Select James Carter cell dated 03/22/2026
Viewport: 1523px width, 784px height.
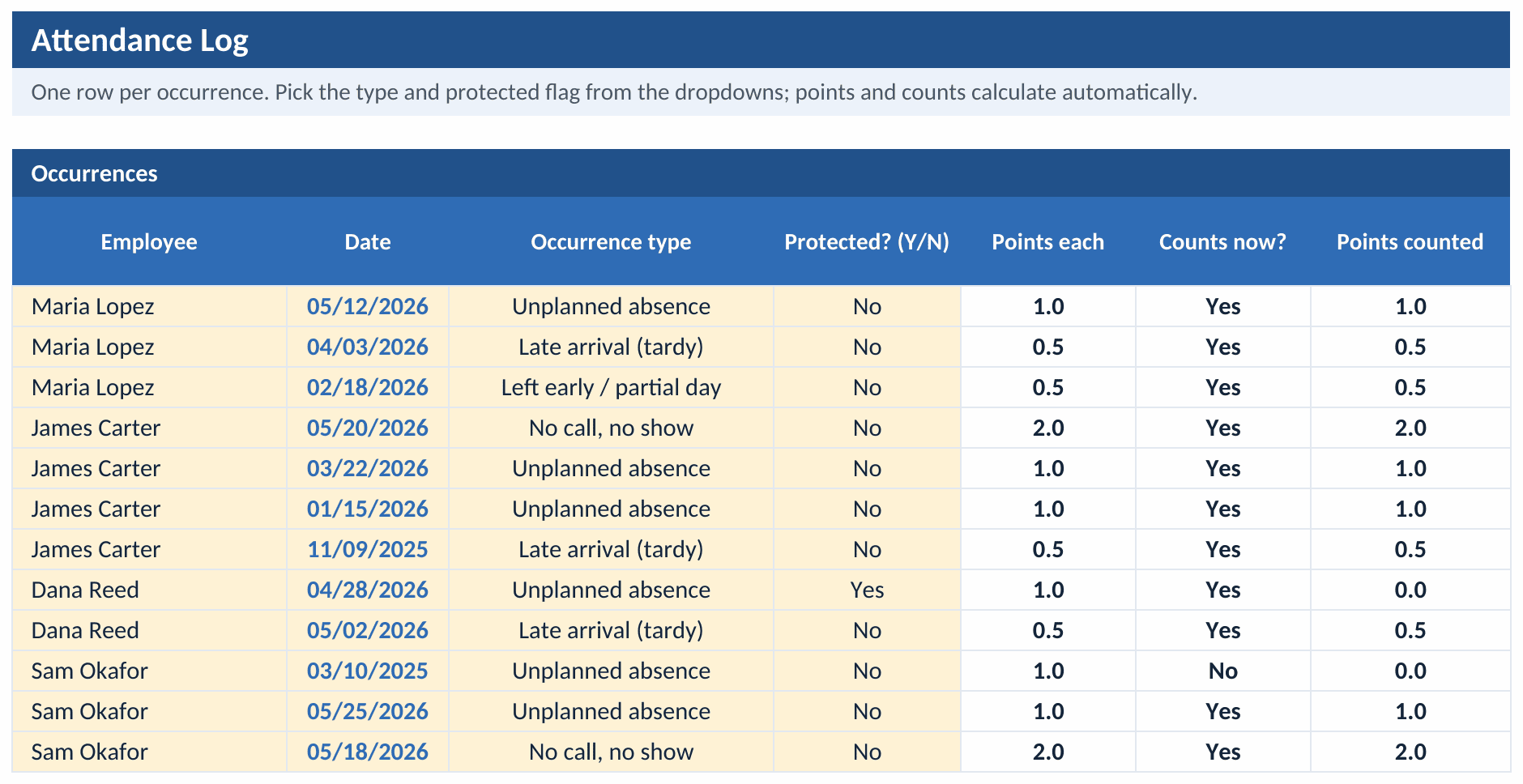pos(150,468)
